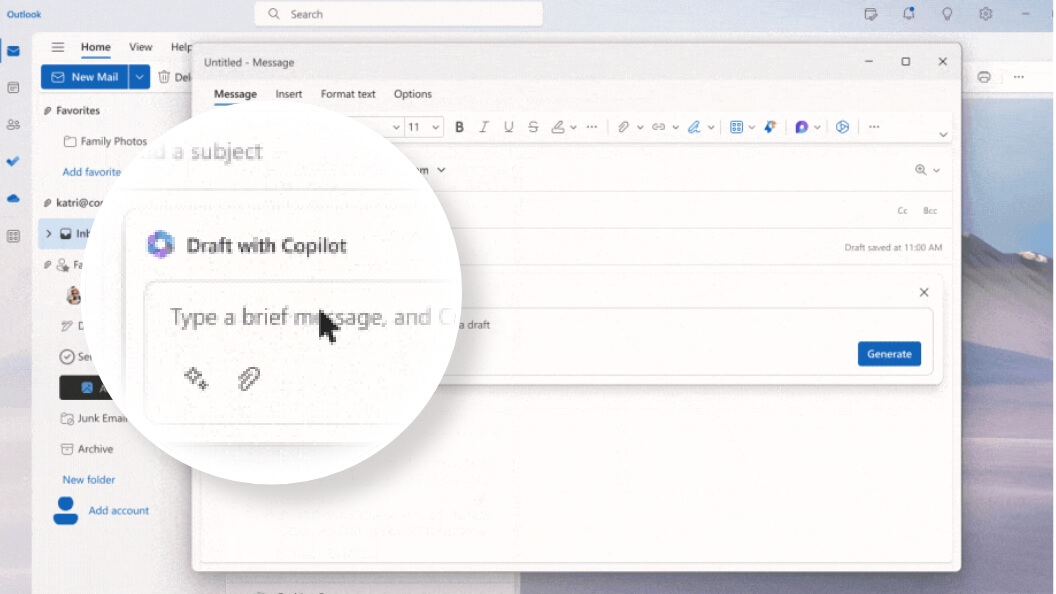Open OneDrive cloud icon in sidebar
Screen dimensions: 1056x594
(x=13, y=199)
